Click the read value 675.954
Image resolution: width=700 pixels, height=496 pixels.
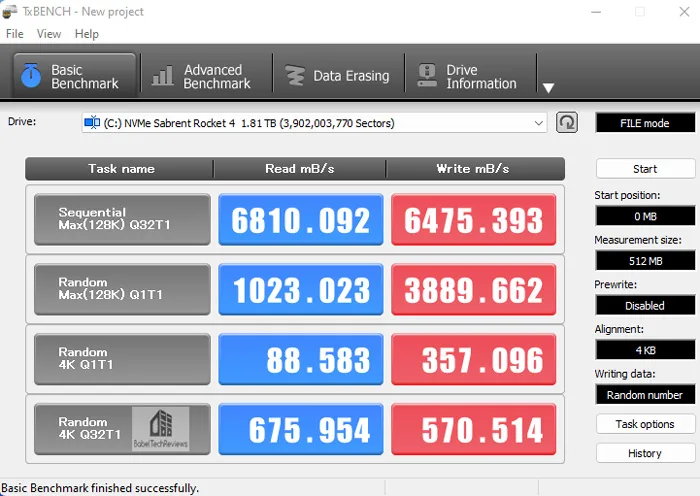(x=301, y=429)
